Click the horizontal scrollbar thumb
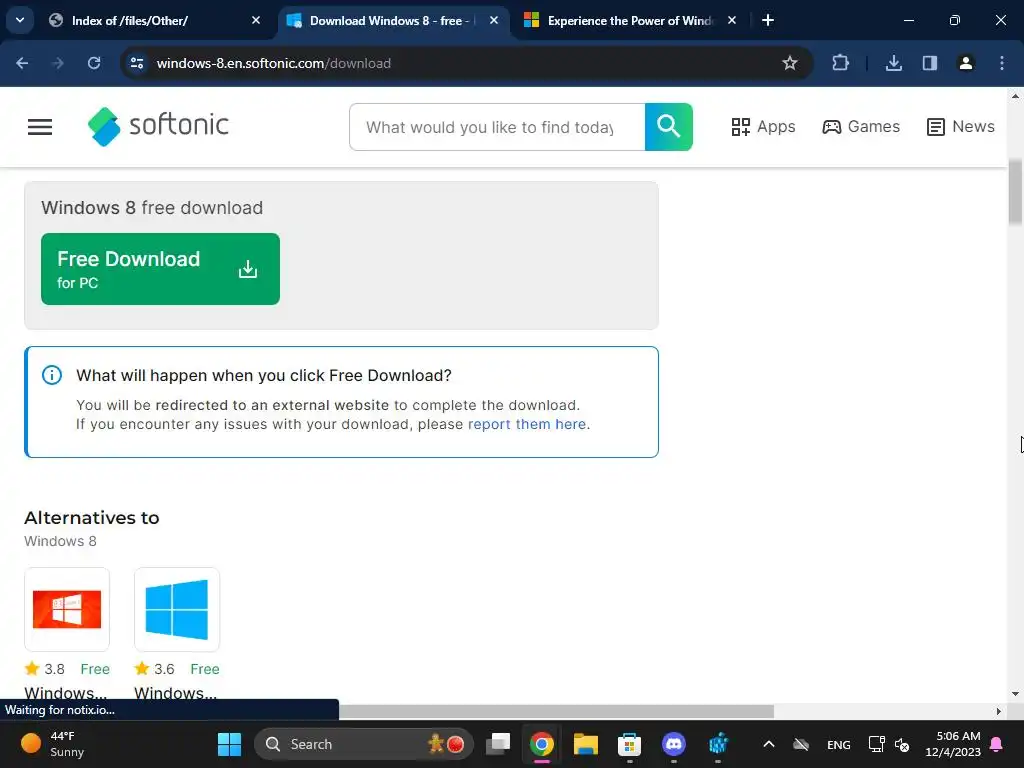Screen dimensions: 1024x768 pos(556,711)
